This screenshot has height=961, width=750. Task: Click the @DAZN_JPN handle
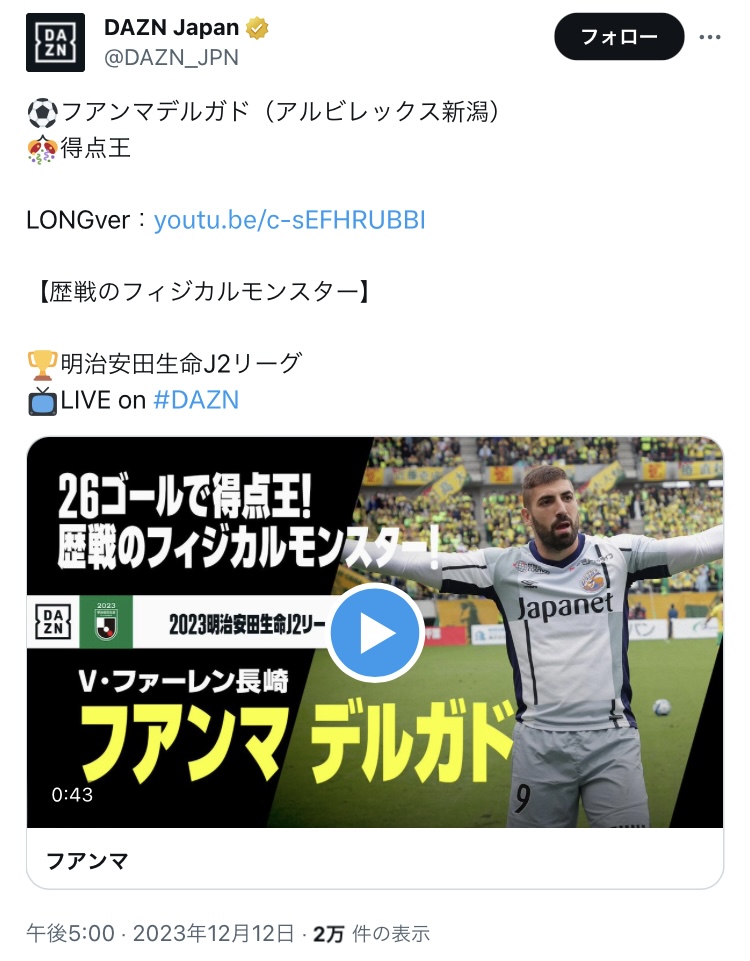pos(172,58)
